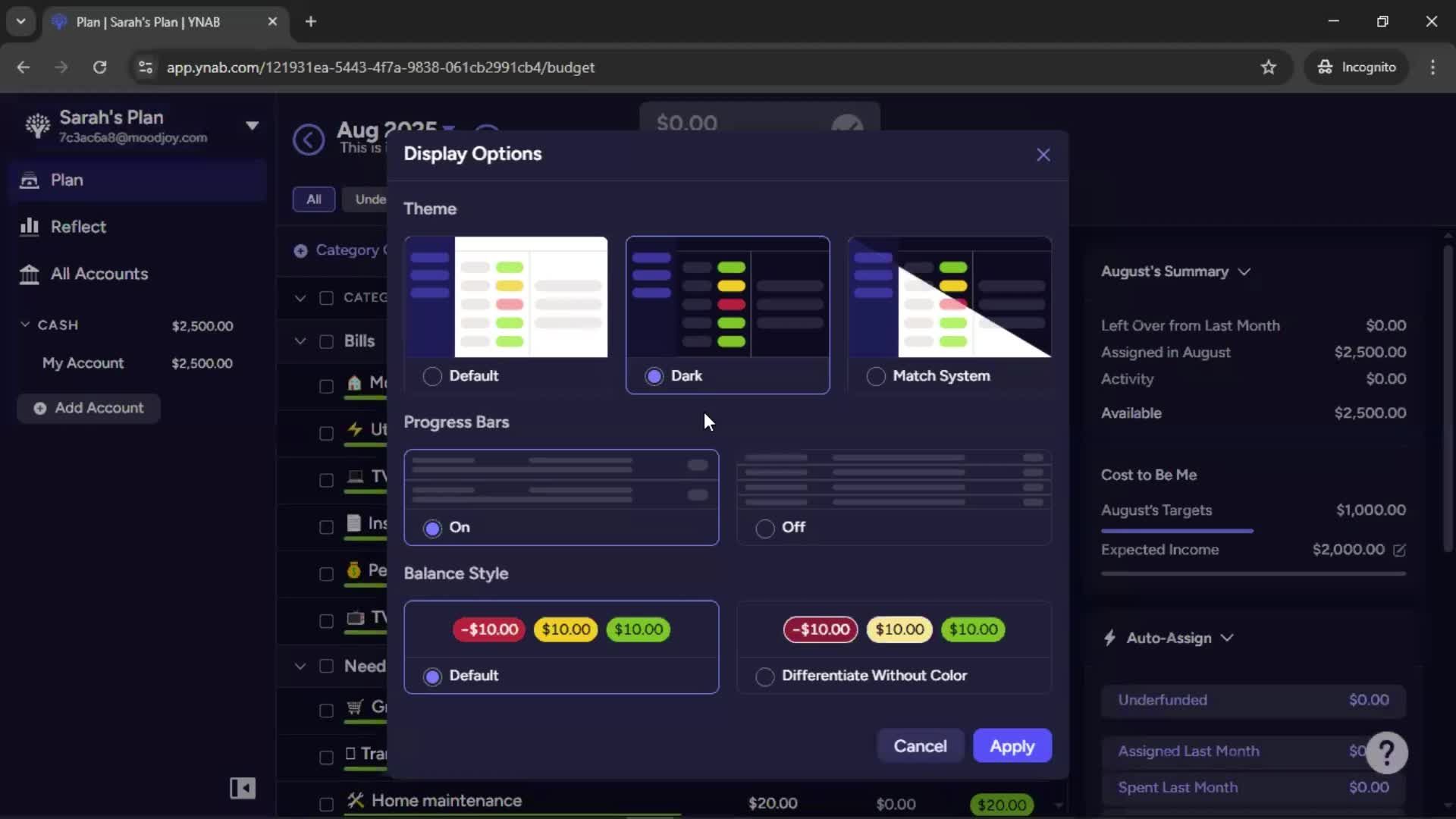Click the Plan sidebar icon
Image resolution: width=1456 pixels, height=819 pixels.
pos(29,180)
